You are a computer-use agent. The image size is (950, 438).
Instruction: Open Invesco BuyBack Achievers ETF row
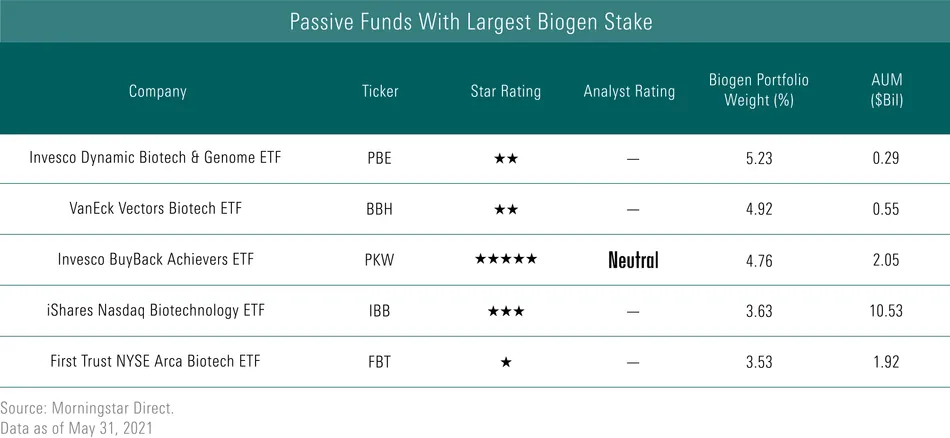[x=155, y=259]
